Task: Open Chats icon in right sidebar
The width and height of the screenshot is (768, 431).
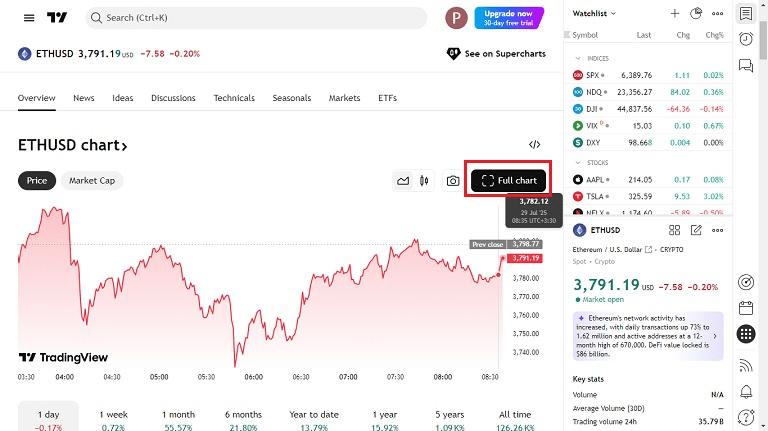Action: click(746, 65)
